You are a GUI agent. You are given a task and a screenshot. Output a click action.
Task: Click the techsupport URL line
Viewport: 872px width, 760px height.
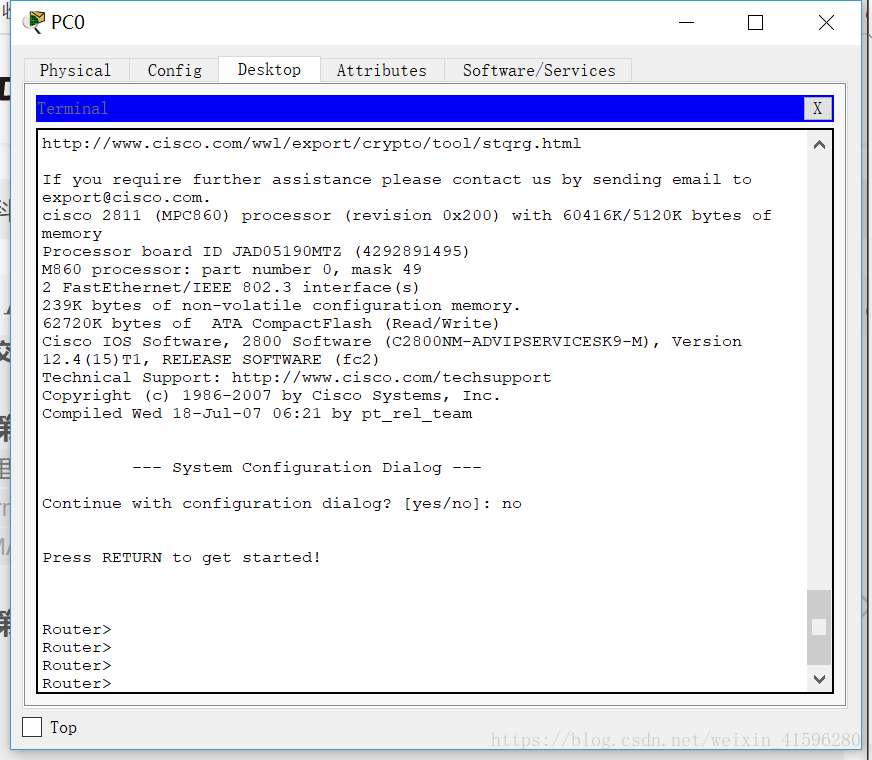296,378
